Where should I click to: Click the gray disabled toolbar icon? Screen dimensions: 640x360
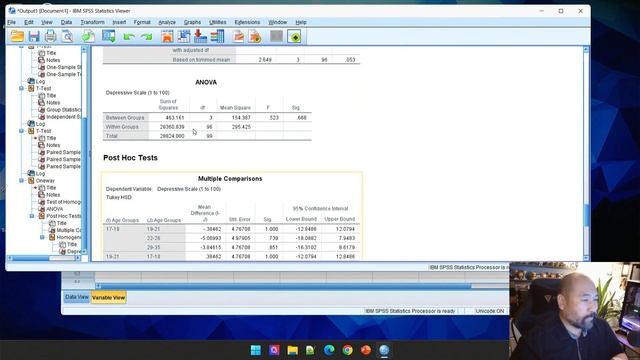[x=276, y=36]
